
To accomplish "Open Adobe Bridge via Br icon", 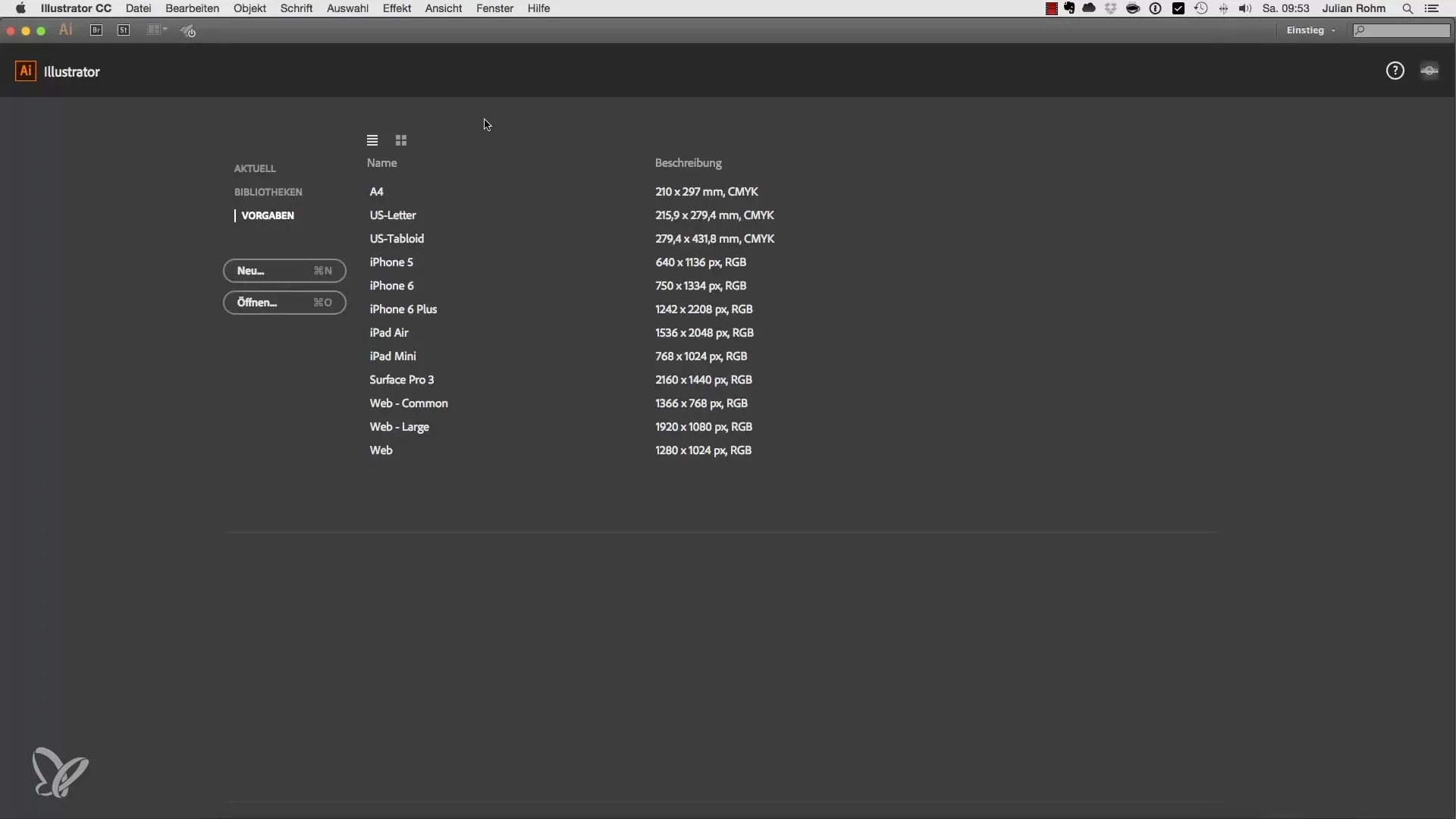I will pyautogui.click(x=96, y=30).
